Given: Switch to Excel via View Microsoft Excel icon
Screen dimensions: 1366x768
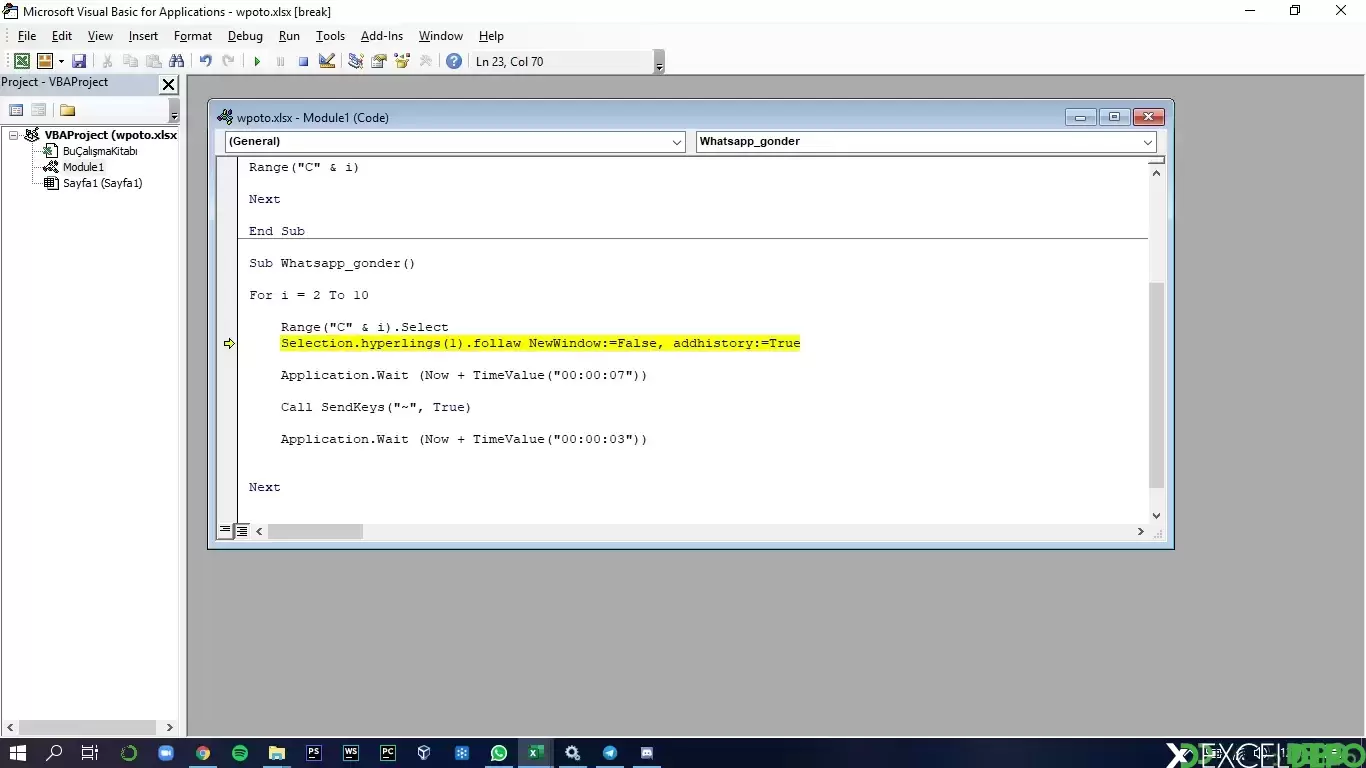Looking at the screenshot, I should pyautogui.click(x=21, y=61).
